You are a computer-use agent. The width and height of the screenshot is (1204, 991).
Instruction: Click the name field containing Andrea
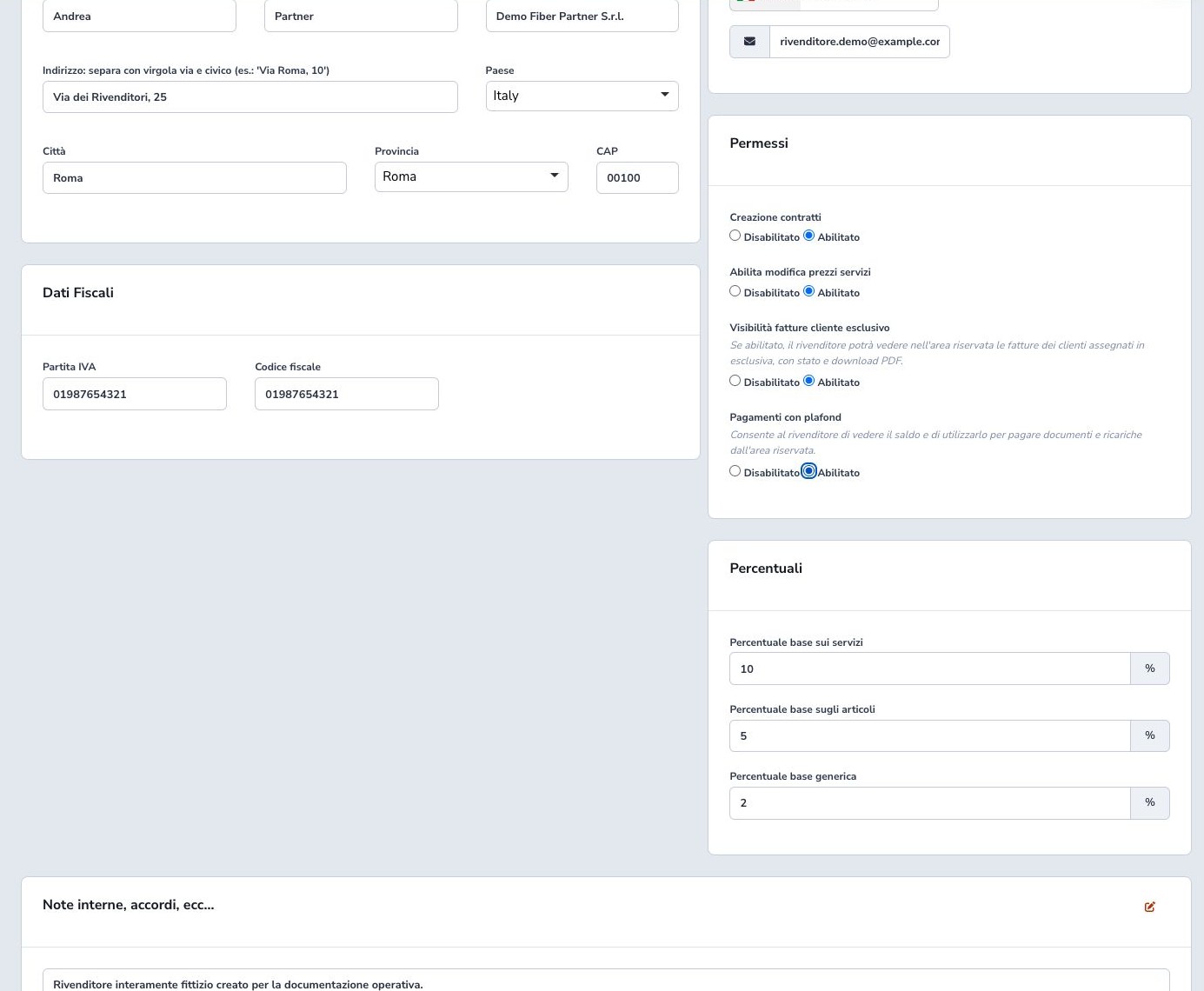coord(139,16)
